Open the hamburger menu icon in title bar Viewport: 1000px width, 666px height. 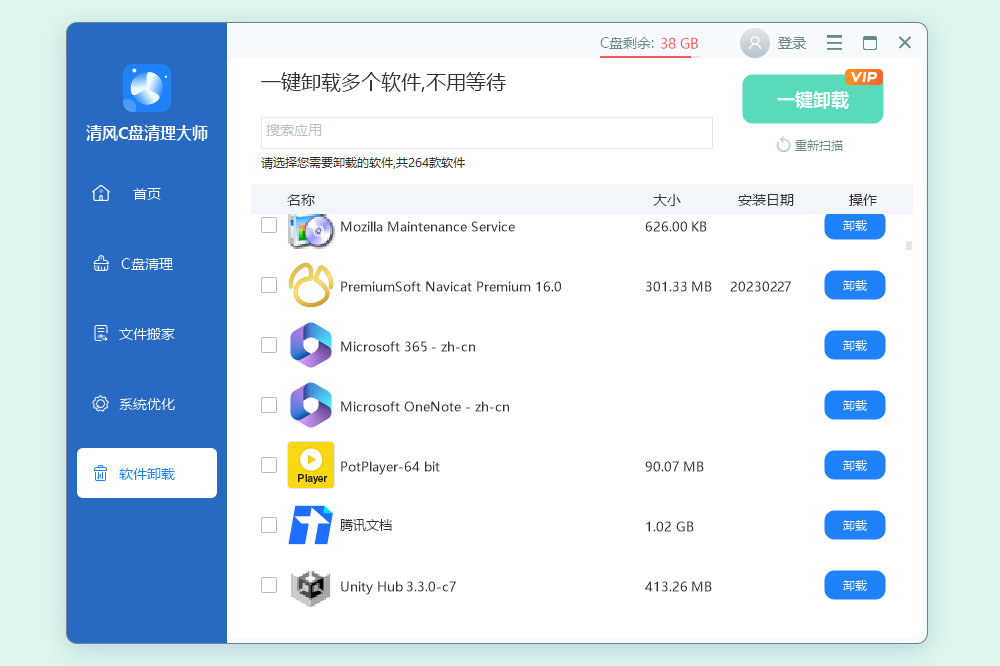pos(834,43)
